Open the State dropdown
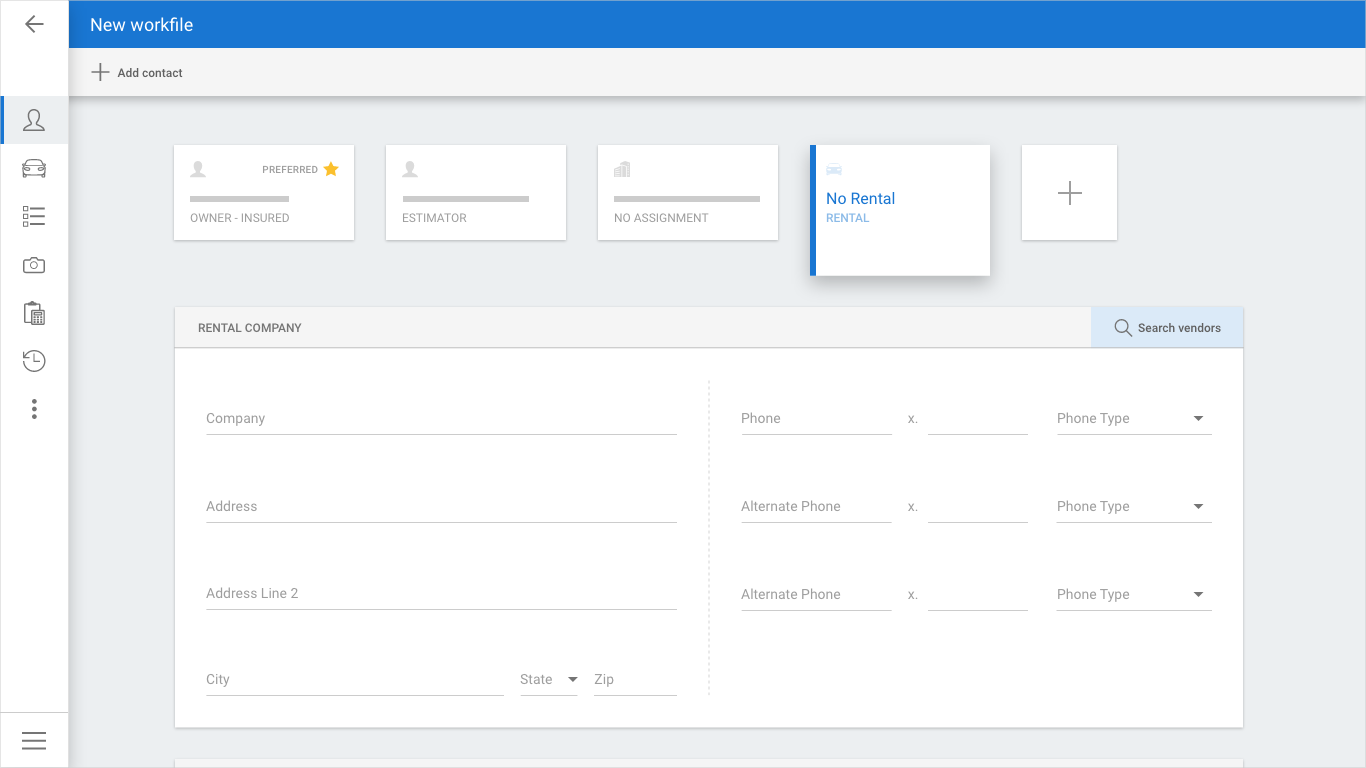 (x=549, y=680)
